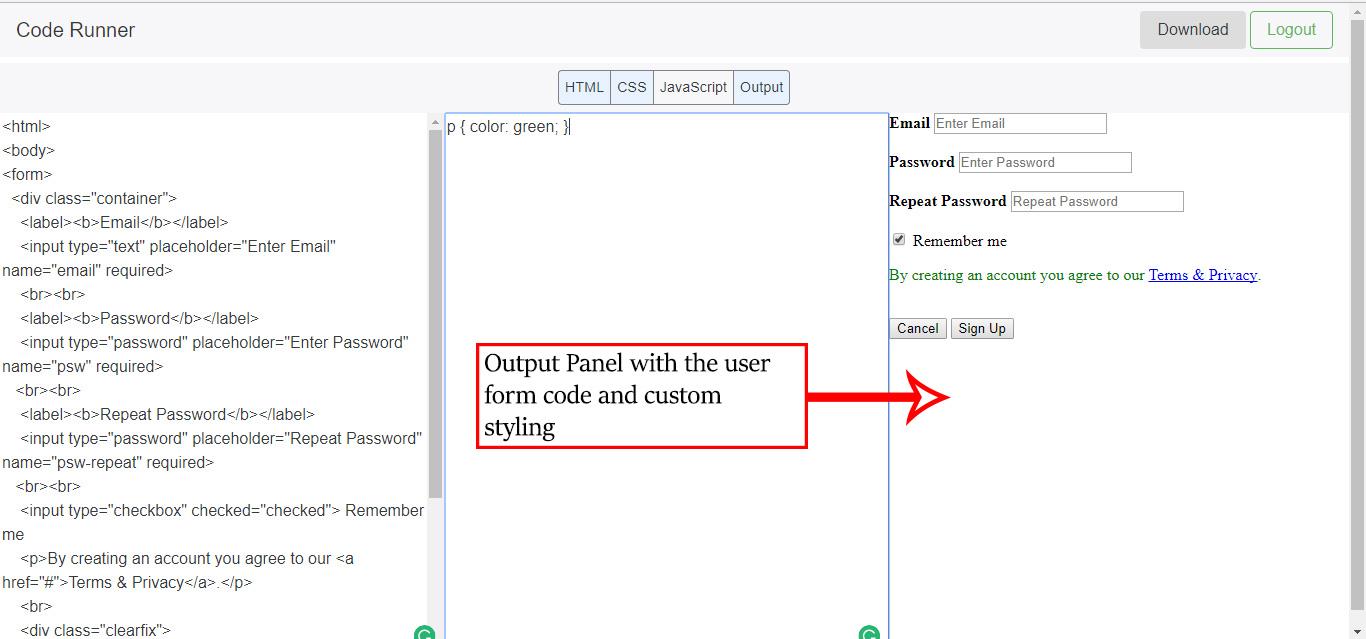Click inside the CSS code editor

point(666,250)
